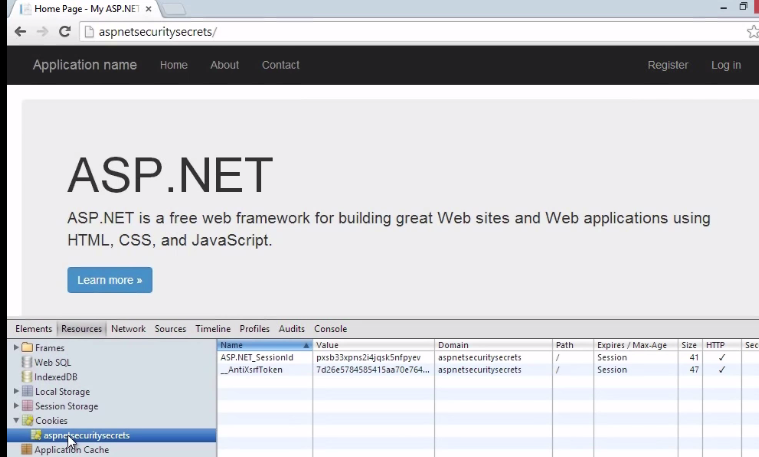Image resolution: width=759 pixels, height=457 pixels.
Task: Close the Home Page browser tab
Action: pyautogui.click(x=149, y=9)
